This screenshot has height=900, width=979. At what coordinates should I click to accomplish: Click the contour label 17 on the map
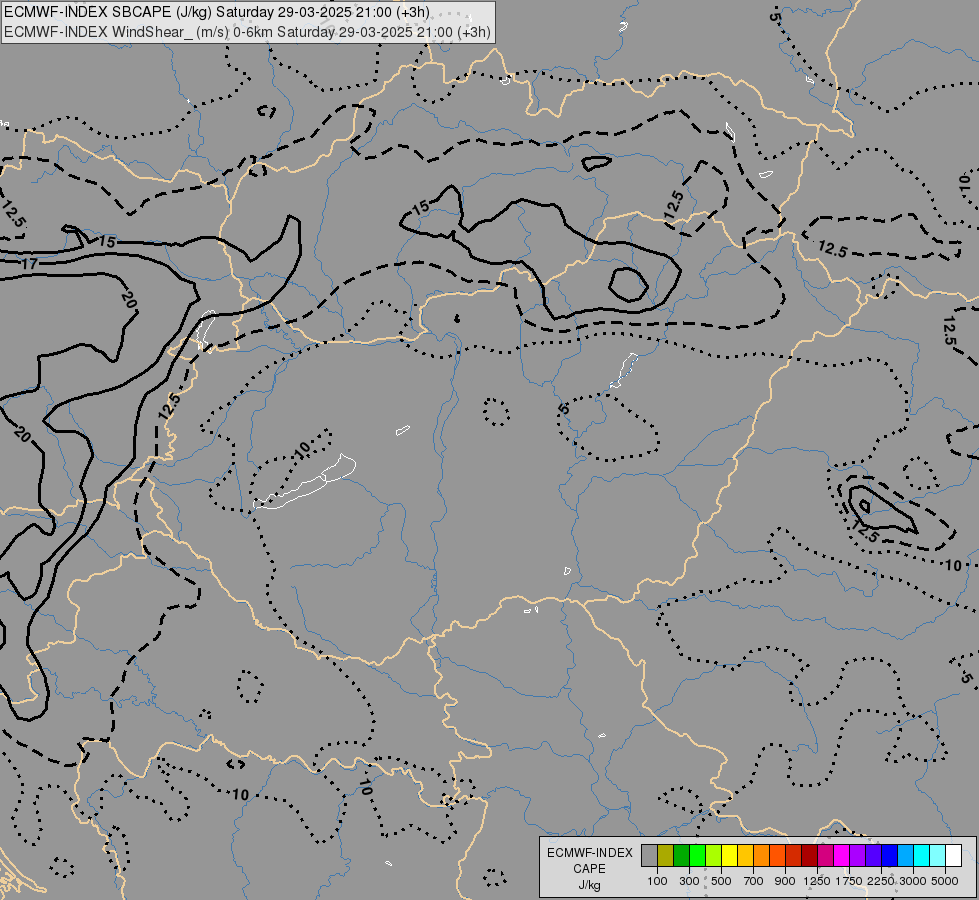tap(29, 264)
